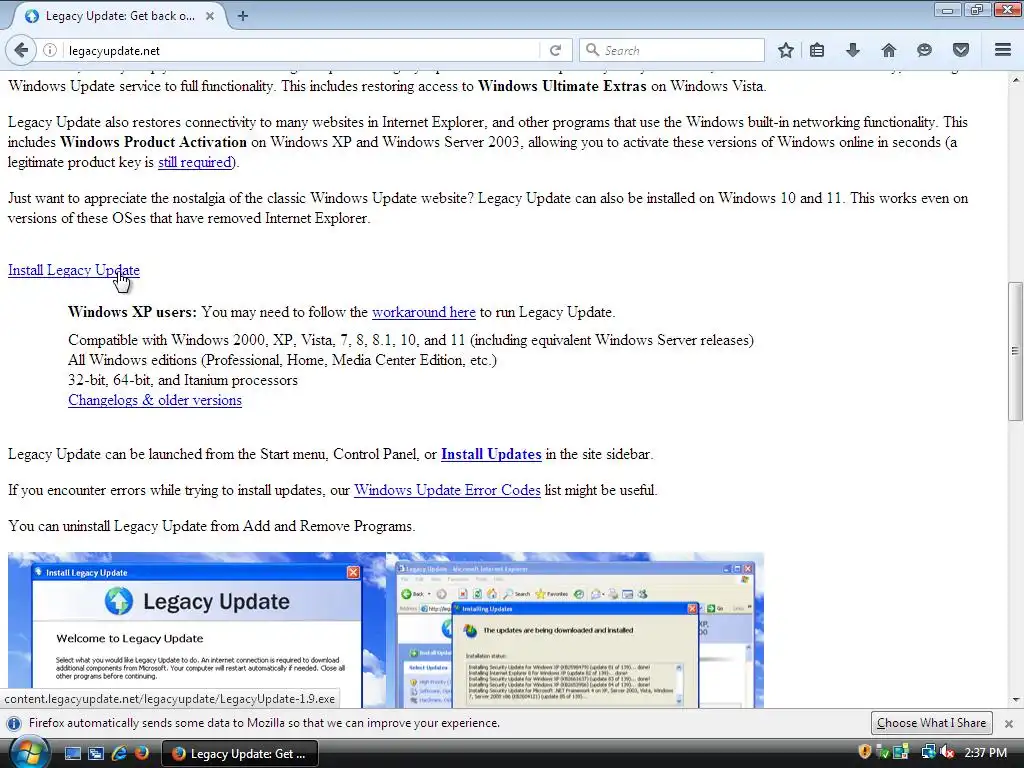Click the bold Install Updates link
Viewport: 1024px width, 768px height.
(491, 454)
